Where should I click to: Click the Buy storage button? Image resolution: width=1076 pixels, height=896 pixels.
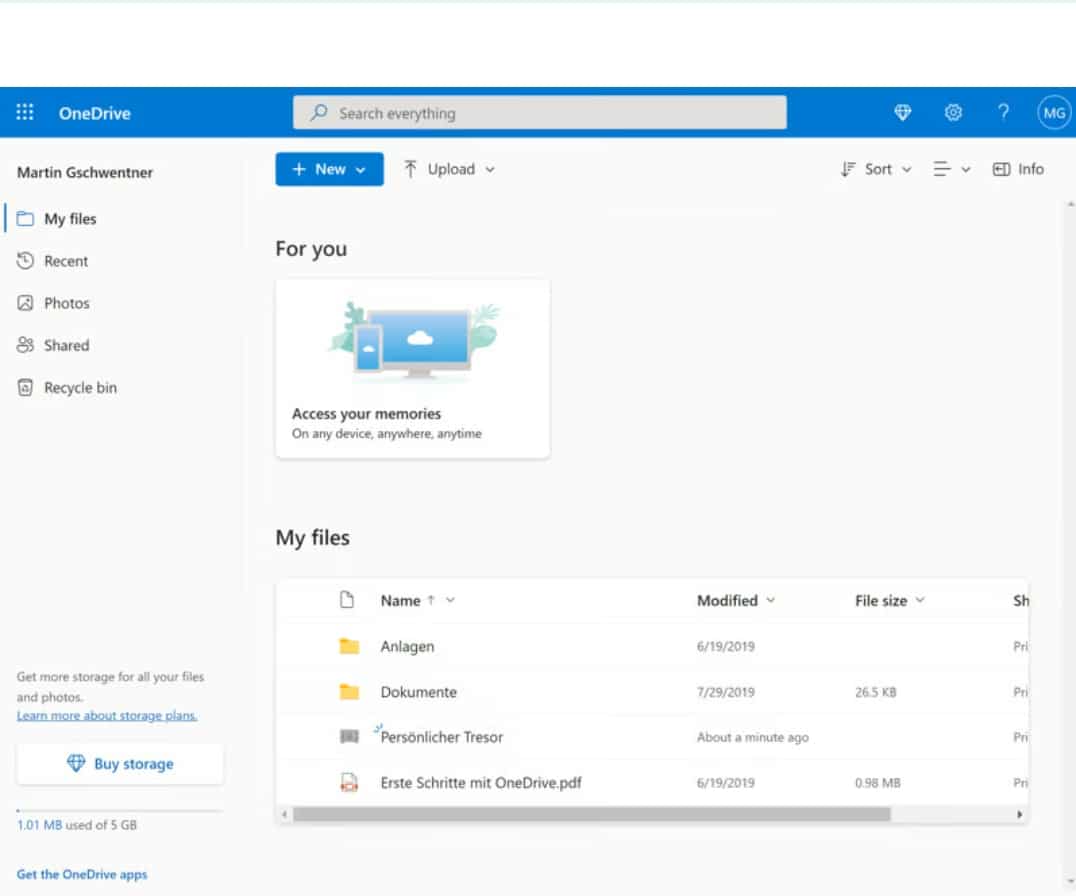click(120, 764)
